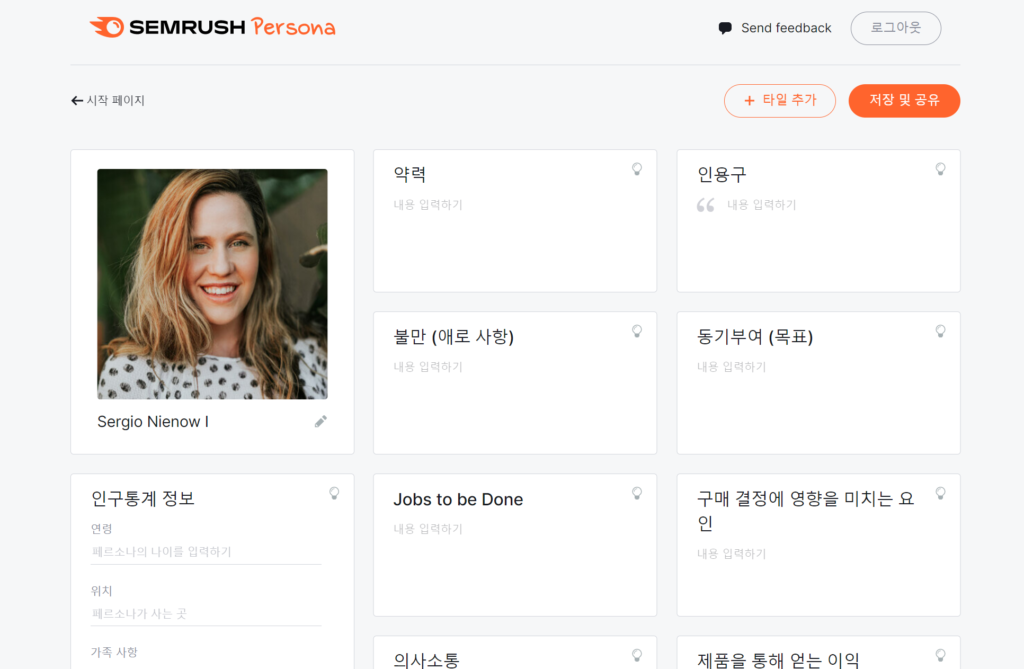Click the lightbulb icon on the 인용구 tile
Viewport: 1024px width, 669px height.
pyautogui.click(x=940, y=169)
